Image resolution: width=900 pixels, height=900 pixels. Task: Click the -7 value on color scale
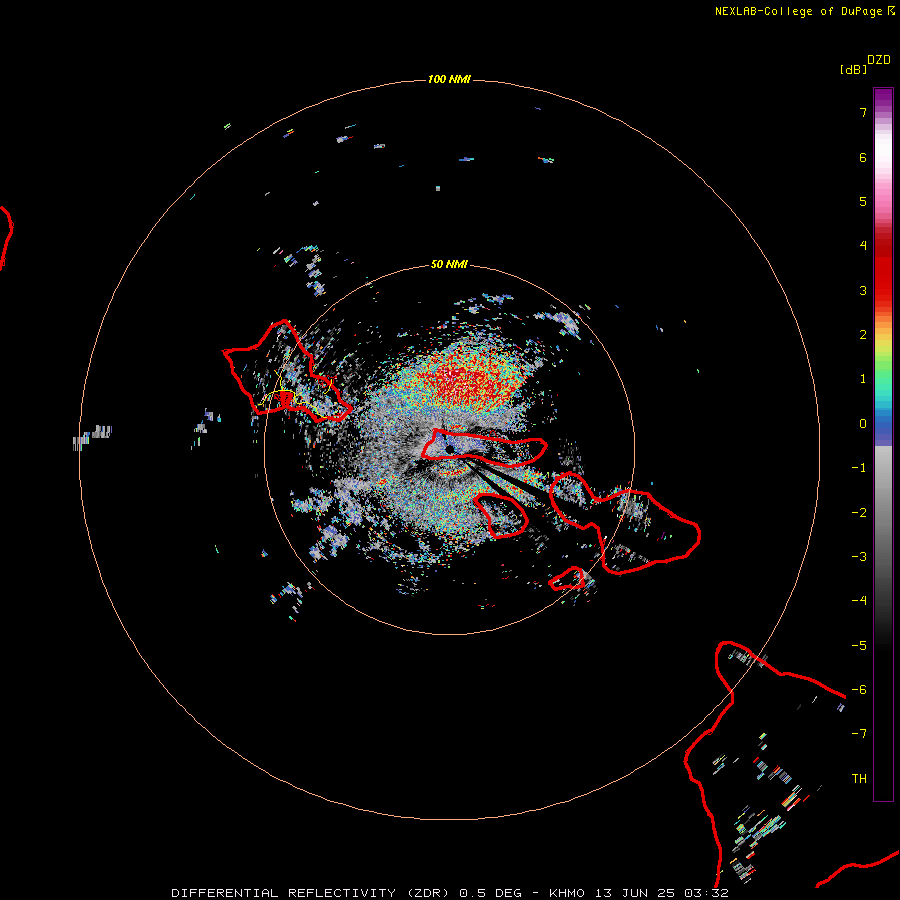pyautogui.click(x=859, y=734)
